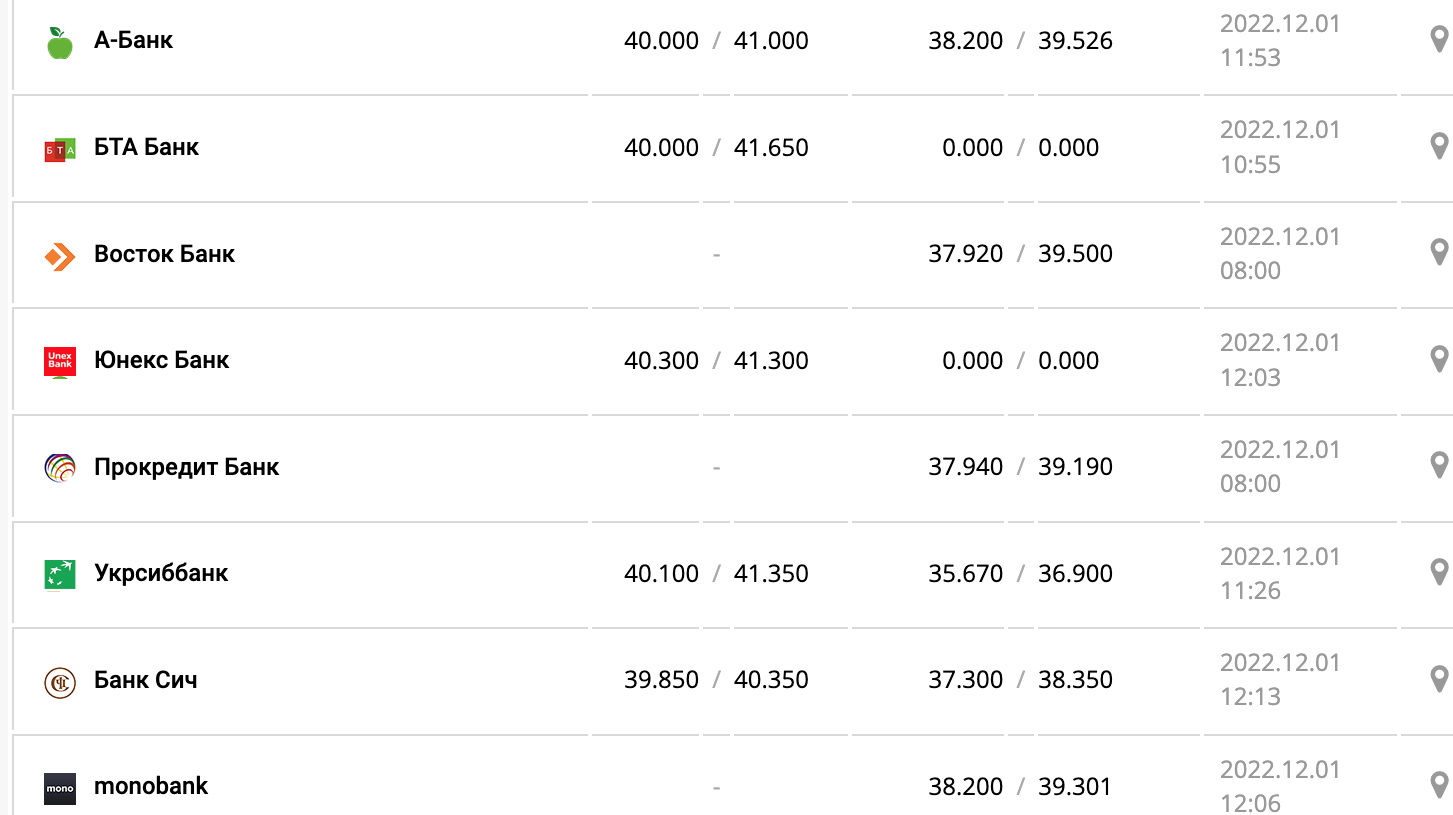Viewport: 1453px width, 815px height.
Task: Click Банк Сич 39.850 / 40.350 rate
Action: click(716, 680)
